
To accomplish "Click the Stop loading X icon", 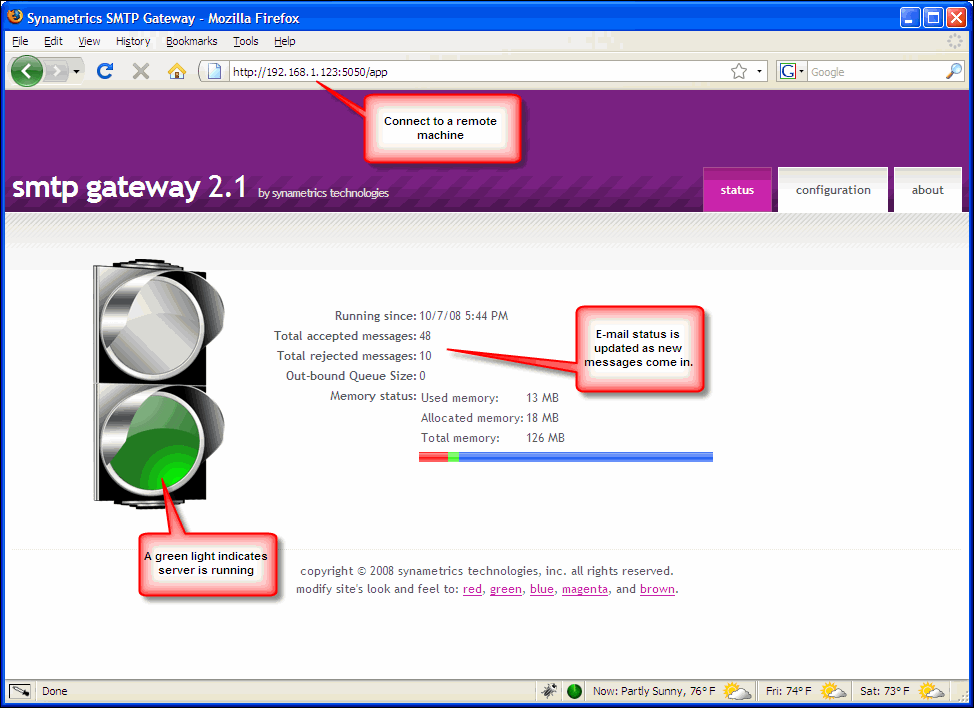I will pyautogui.click(x=141, y=71).
